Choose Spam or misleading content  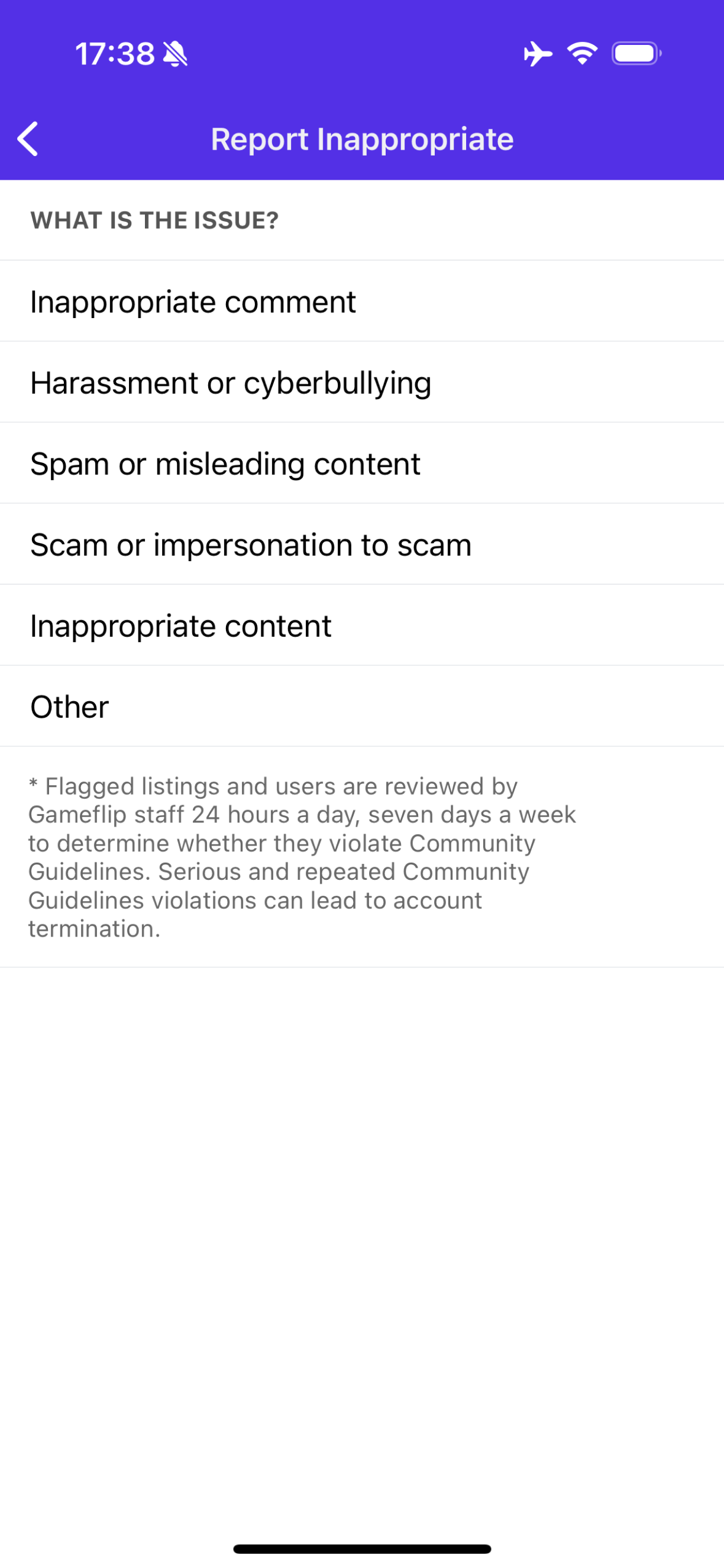(x=224, y=463)
